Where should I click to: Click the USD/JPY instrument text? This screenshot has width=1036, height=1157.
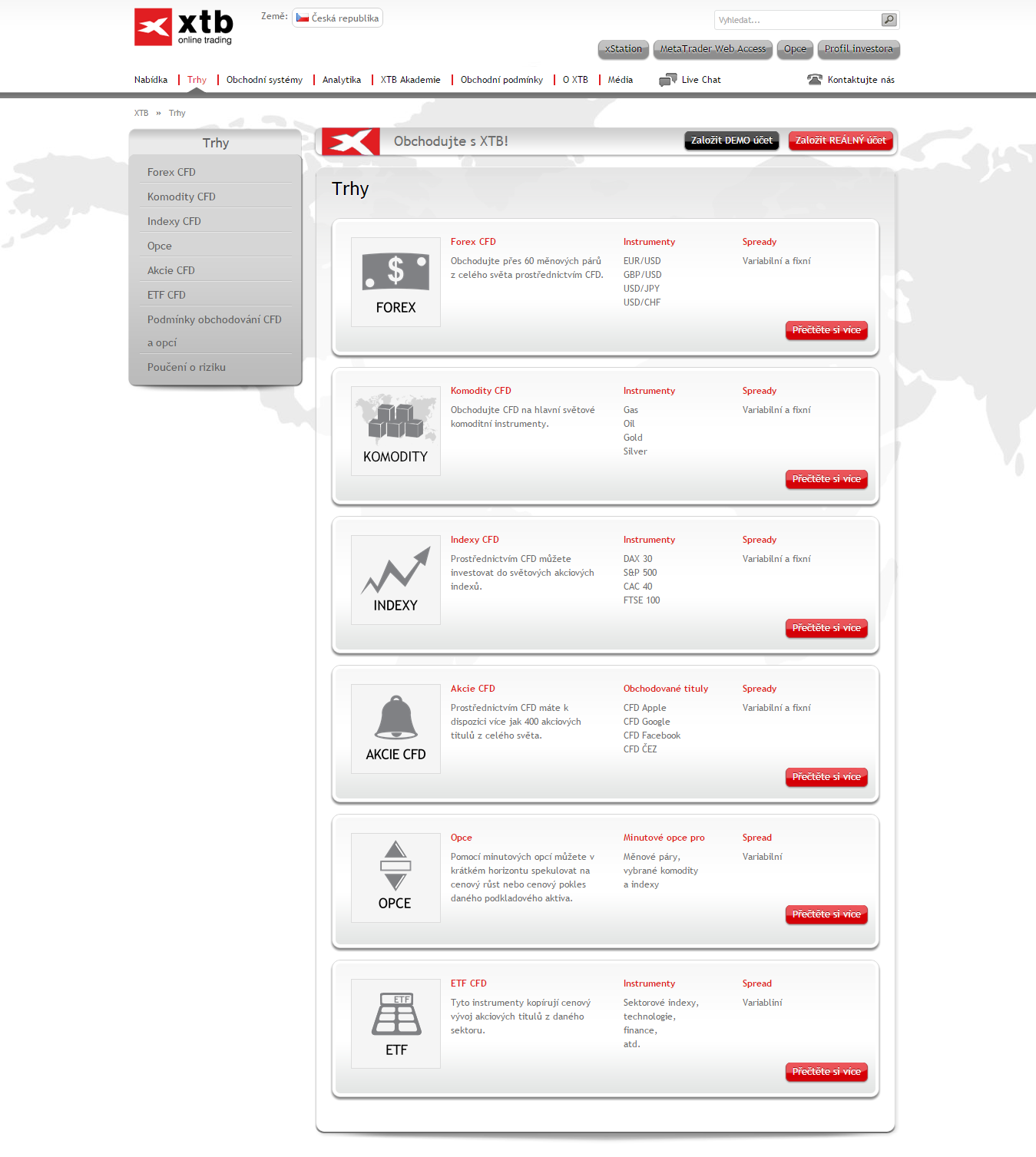click(x=641, y=289)
